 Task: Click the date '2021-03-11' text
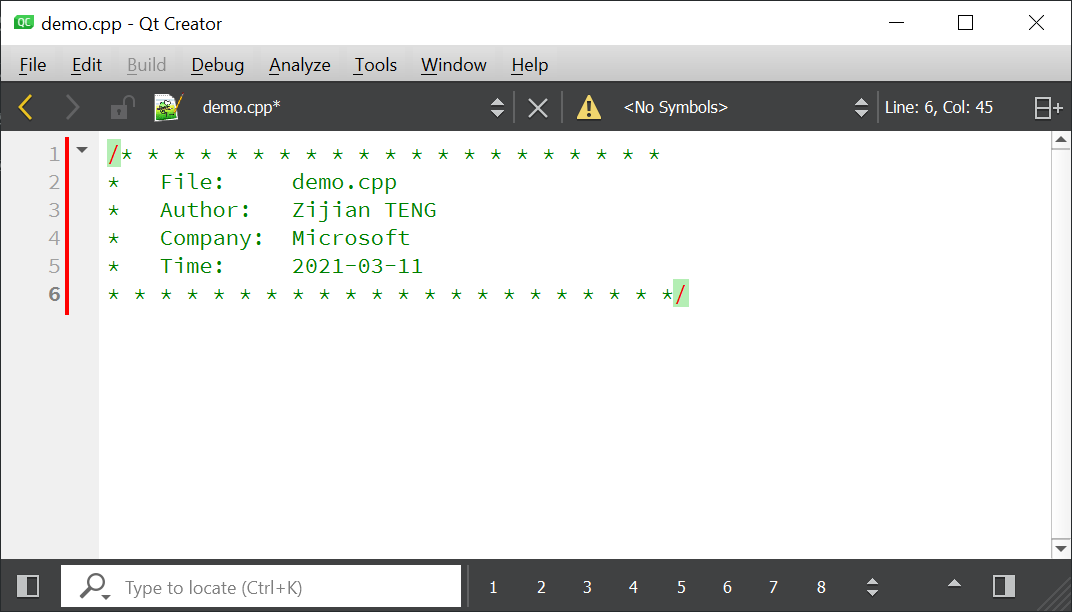(358, 266)
